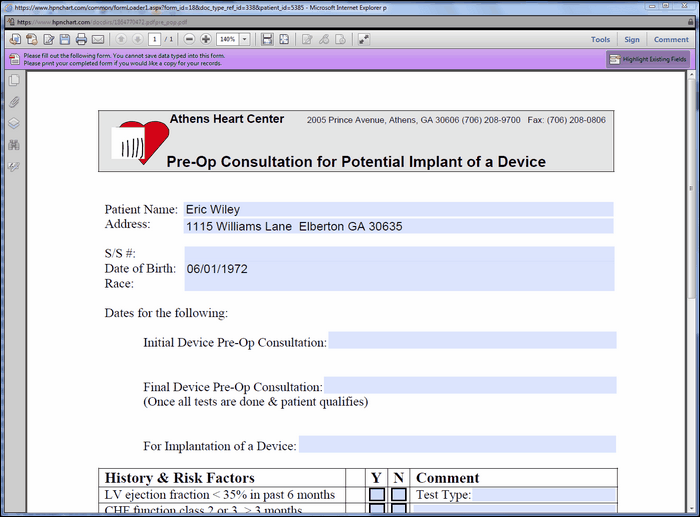The height and width of the screenshot is (517, 700).
Task: Toggle read mode expand-arrows icon
Action: pyautogui.click(x=364, y=39)
